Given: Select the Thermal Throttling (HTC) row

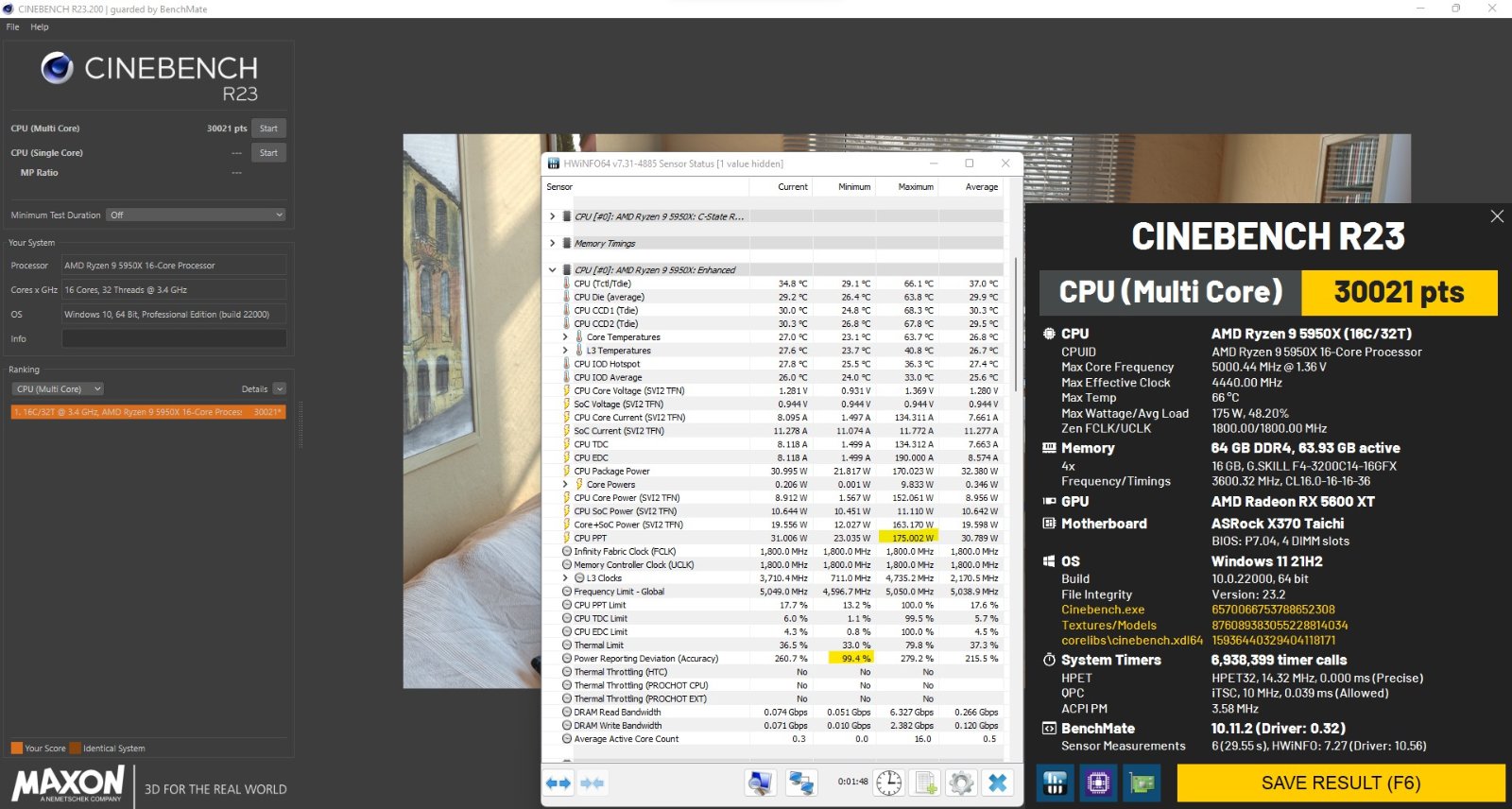Looking at the screenshot, I should coord(775,672).
